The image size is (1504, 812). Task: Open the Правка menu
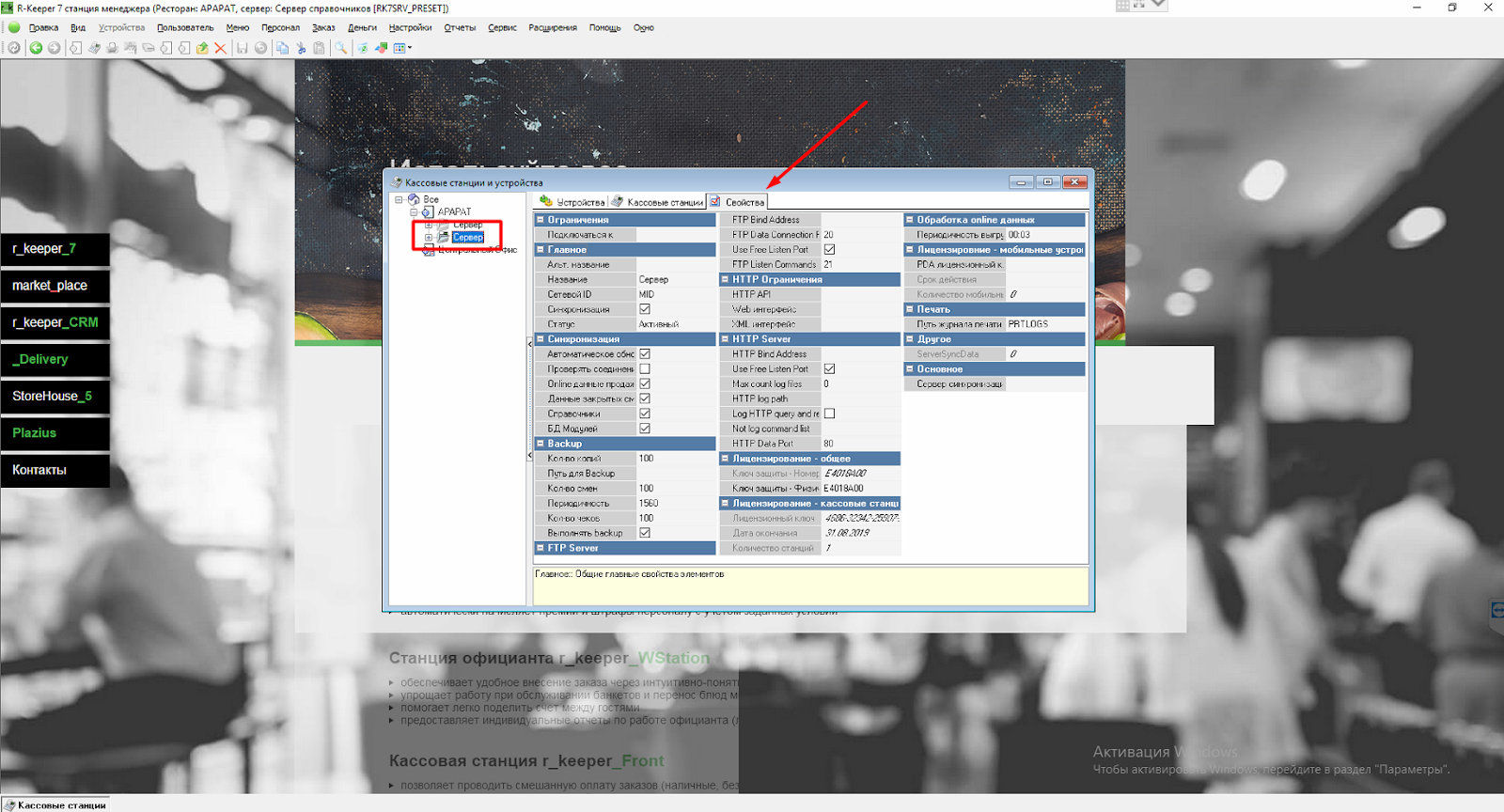[x=44, y=27]
